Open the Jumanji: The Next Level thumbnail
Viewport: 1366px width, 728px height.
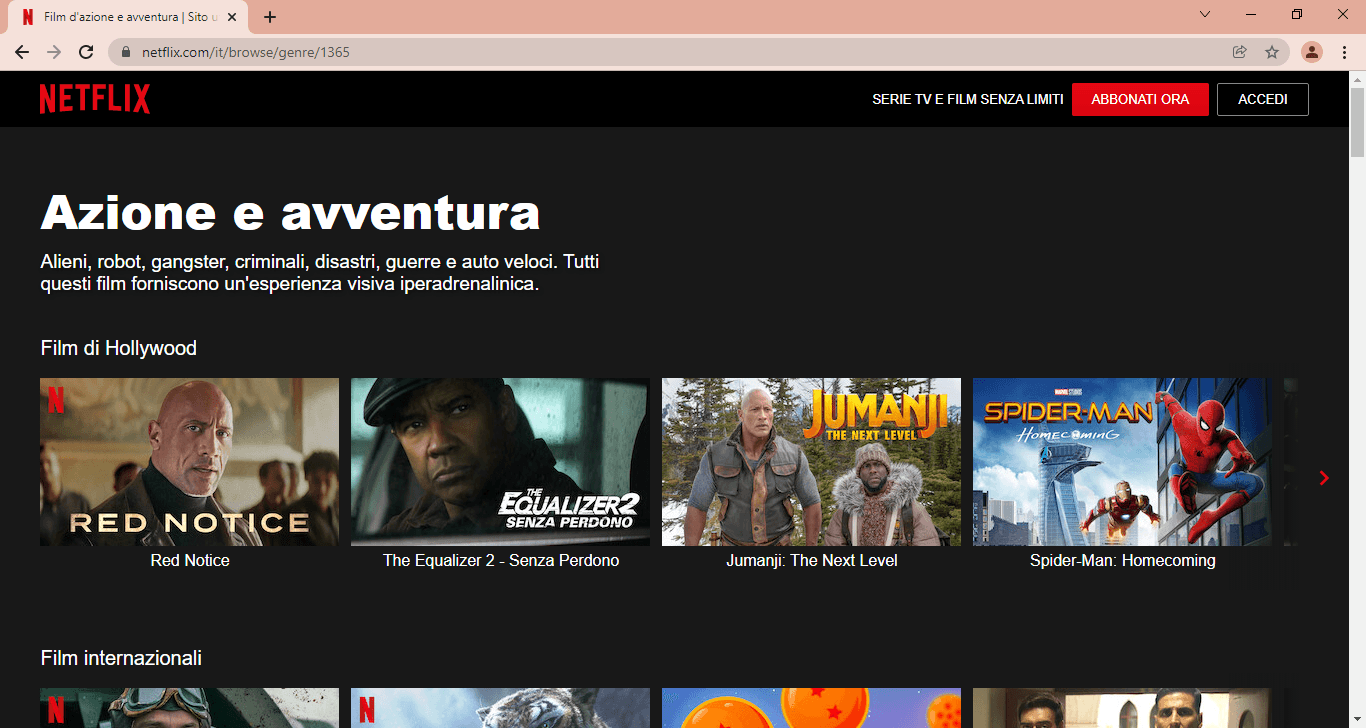click(x=811, y=462)
